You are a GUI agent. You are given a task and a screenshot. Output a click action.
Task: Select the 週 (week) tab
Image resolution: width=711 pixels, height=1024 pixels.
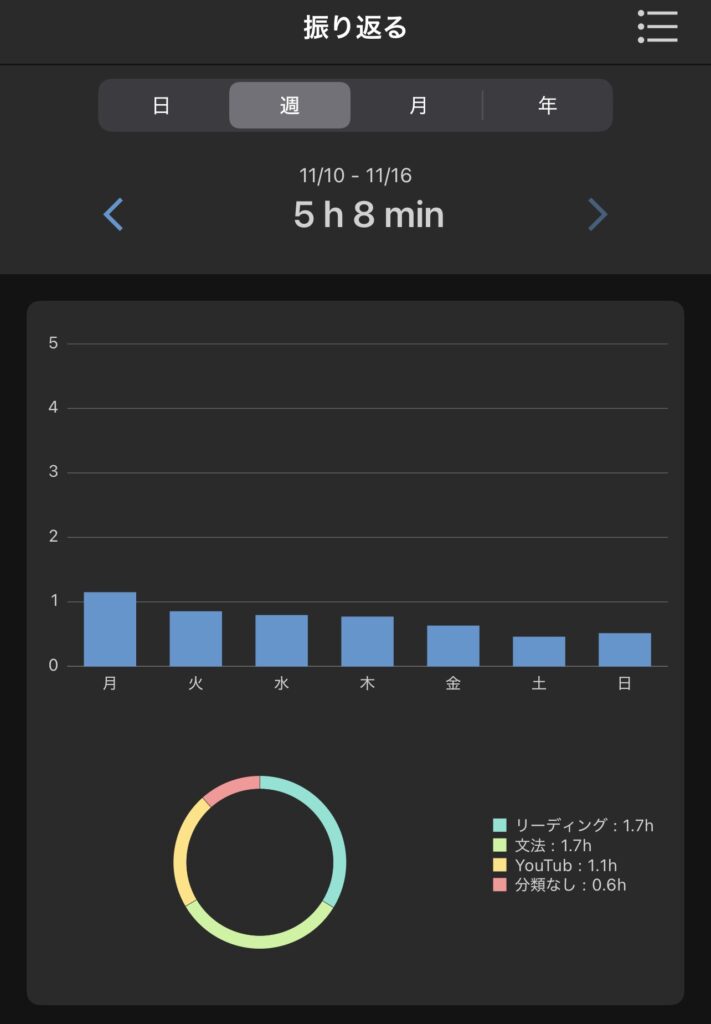290,106
